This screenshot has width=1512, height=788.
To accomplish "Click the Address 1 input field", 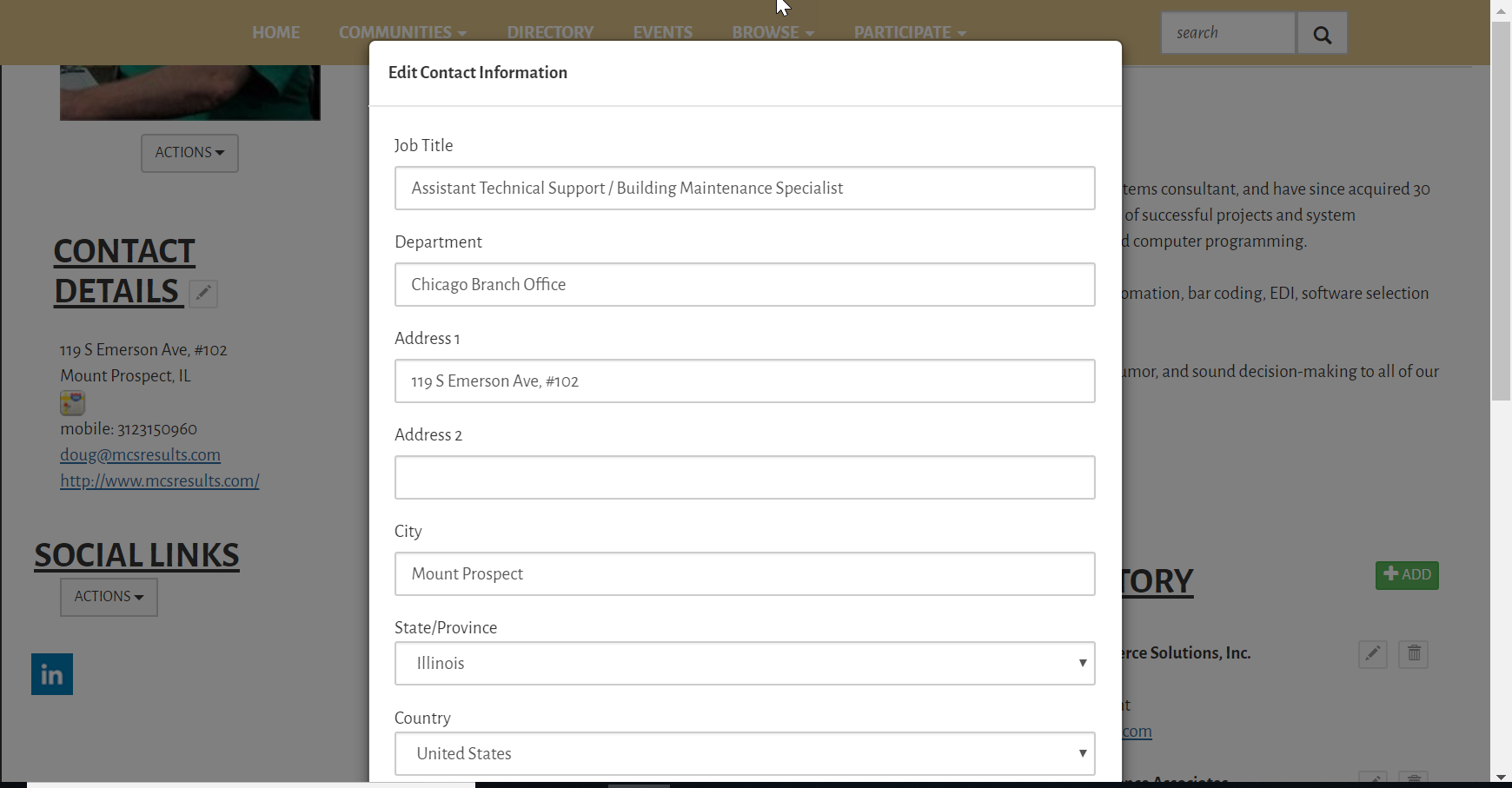I will (745, 381).
